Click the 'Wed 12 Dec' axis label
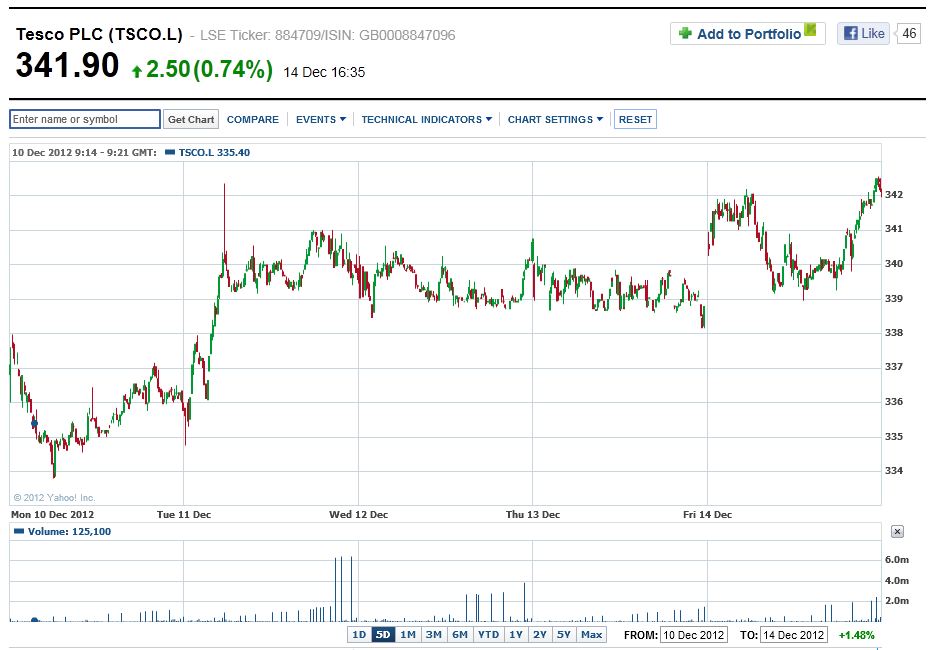Image resolution: width=931 pixels, height=650 pixels. [359, 515]
